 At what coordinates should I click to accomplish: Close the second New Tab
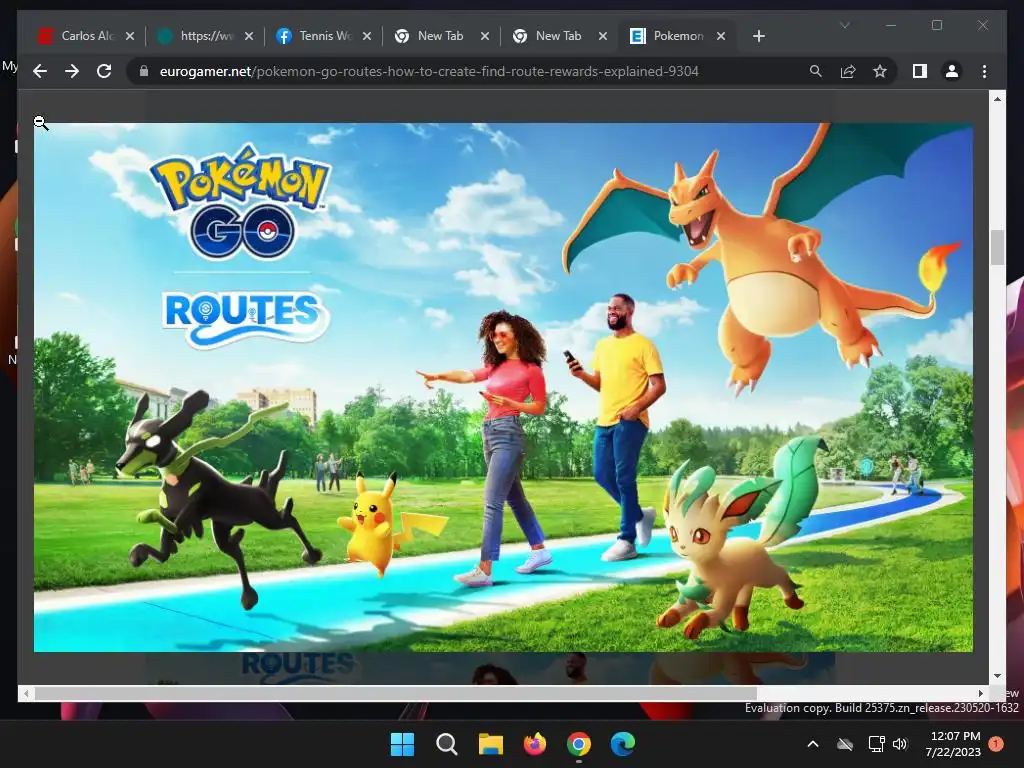click(603, 36)
